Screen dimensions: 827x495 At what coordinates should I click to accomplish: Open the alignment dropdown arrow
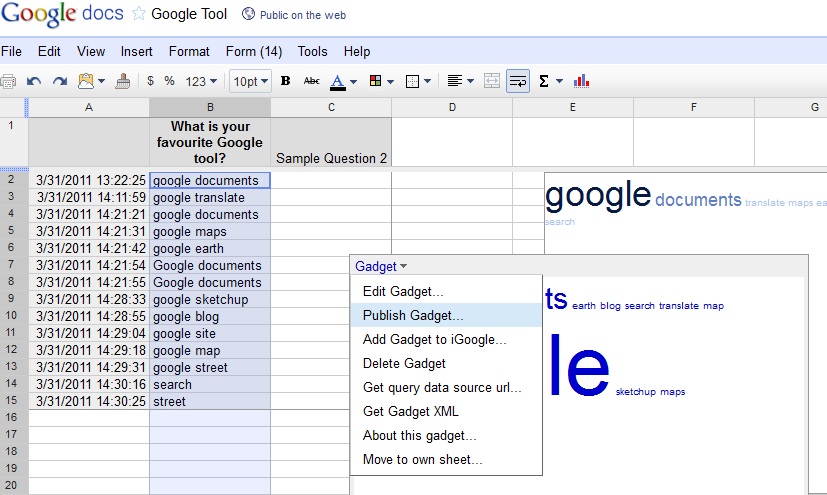click(x=470, y=81)
